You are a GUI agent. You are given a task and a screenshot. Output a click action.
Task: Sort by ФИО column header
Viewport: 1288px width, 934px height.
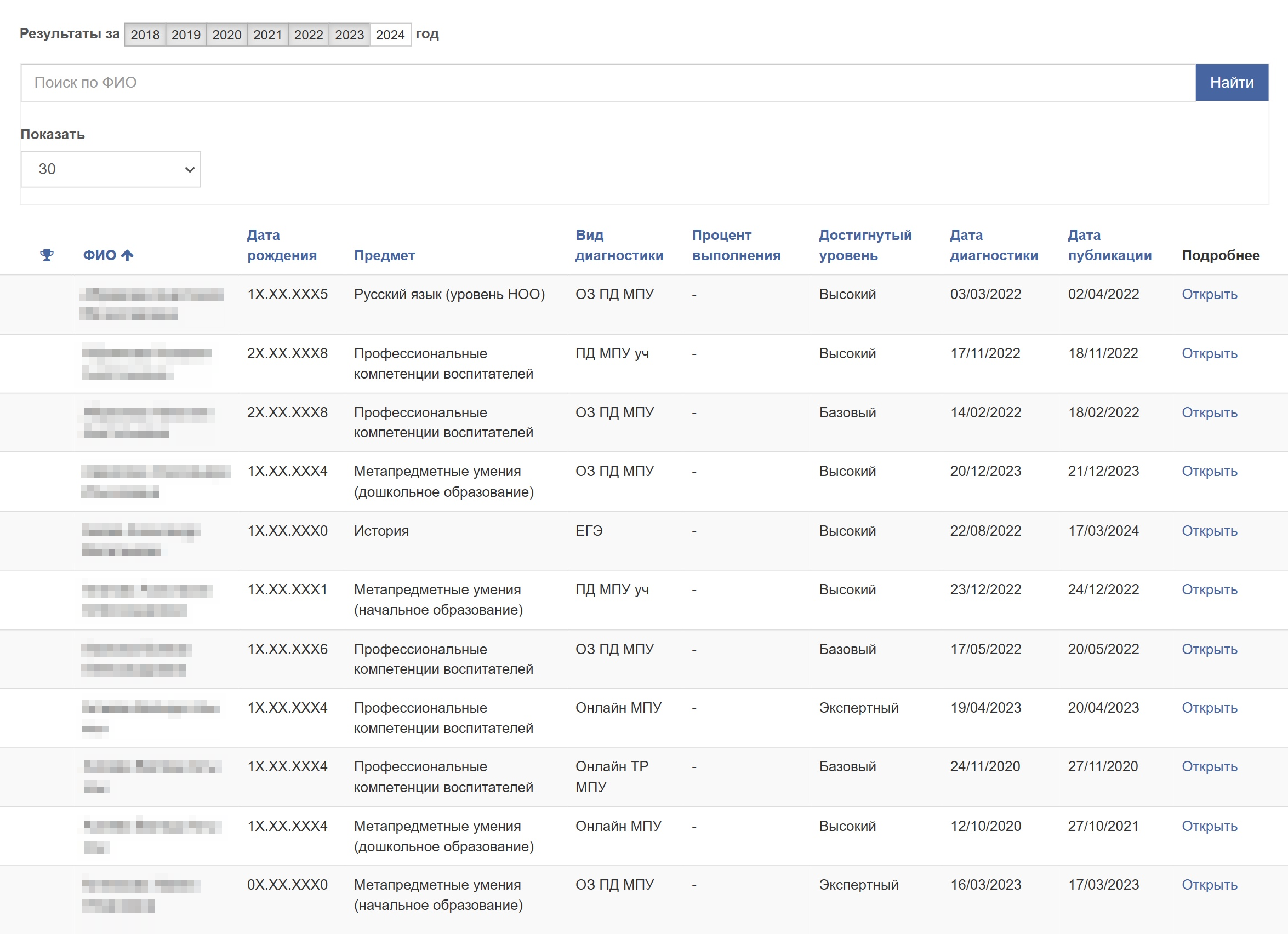pos(108,255)
